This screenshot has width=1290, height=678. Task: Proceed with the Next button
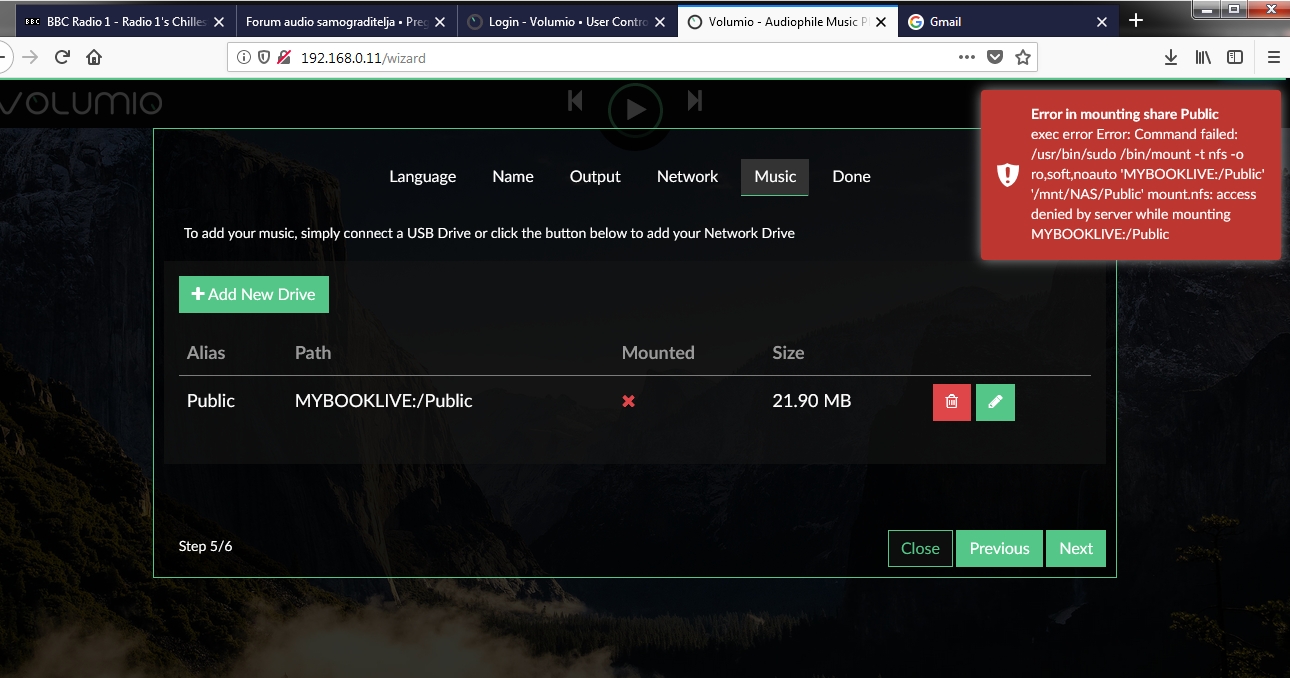[x=1076, y=548]
